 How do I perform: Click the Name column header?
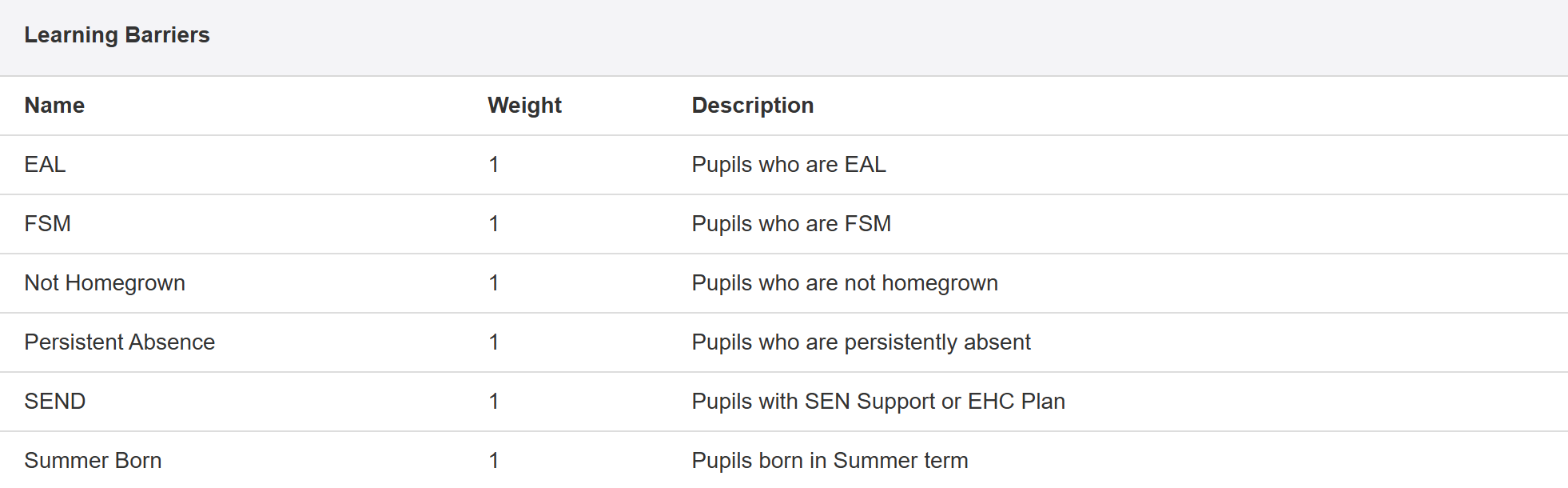[x=54, y=106]
